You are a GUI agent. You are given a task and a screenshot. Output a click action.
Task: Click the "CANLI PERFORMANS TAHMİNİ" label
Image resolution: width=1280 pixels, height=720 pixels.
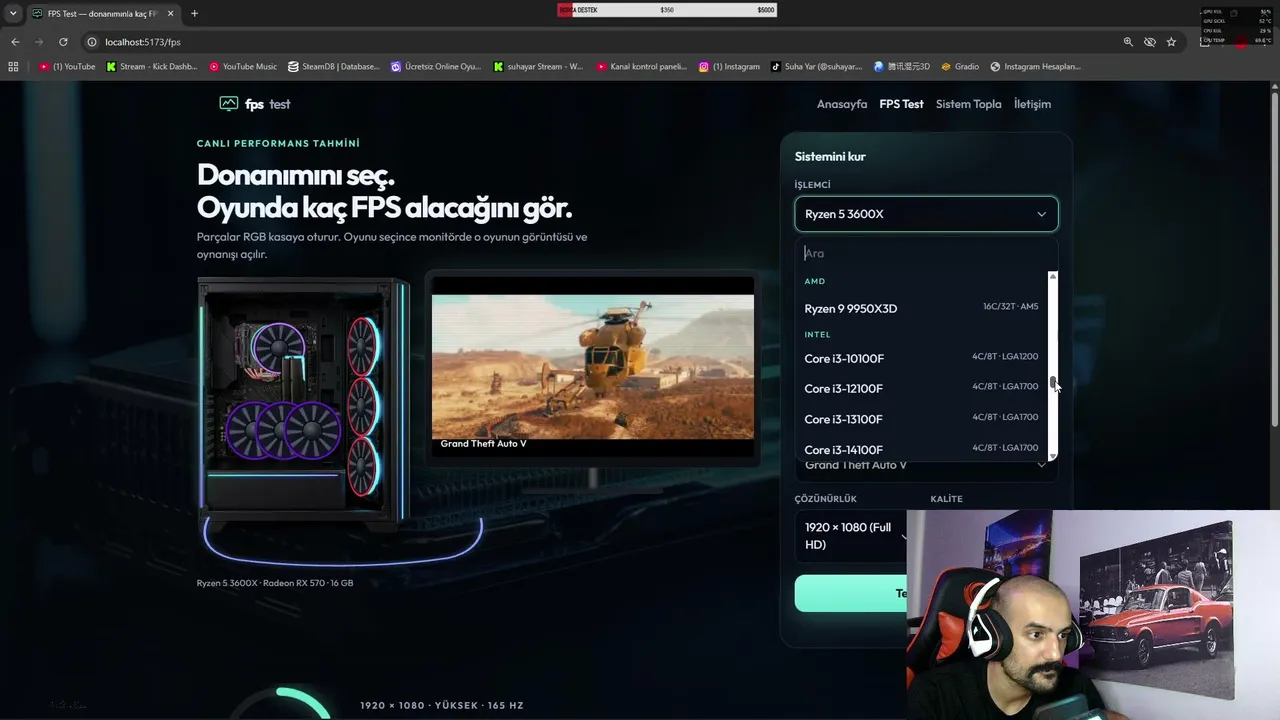coord(278,144)
